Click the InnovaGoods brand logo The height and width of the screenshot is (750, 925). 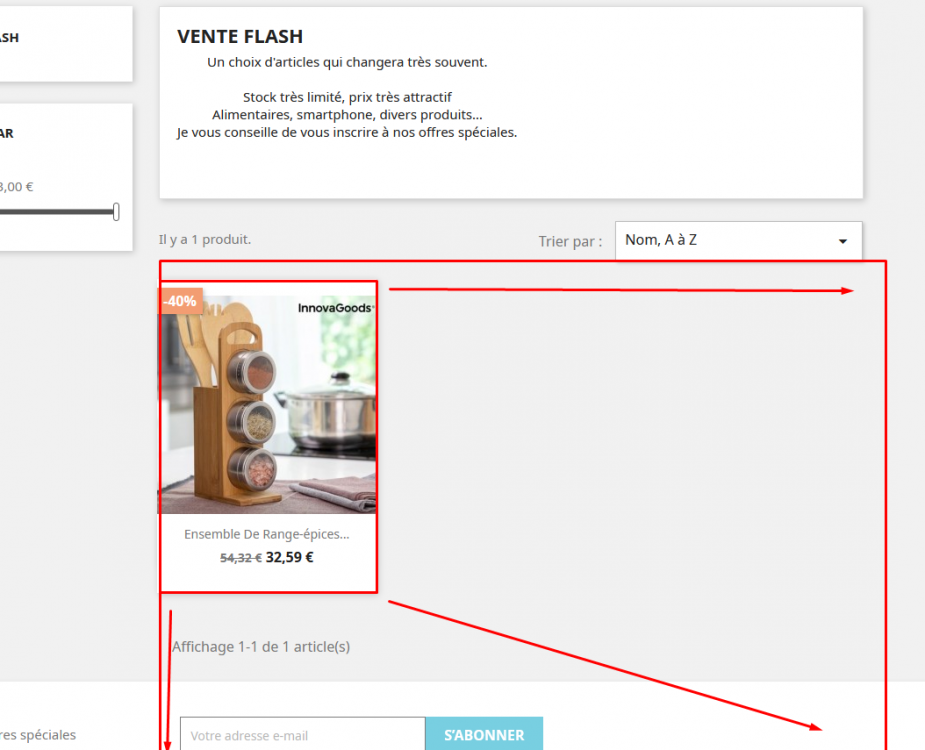click(x=335, y=307)
